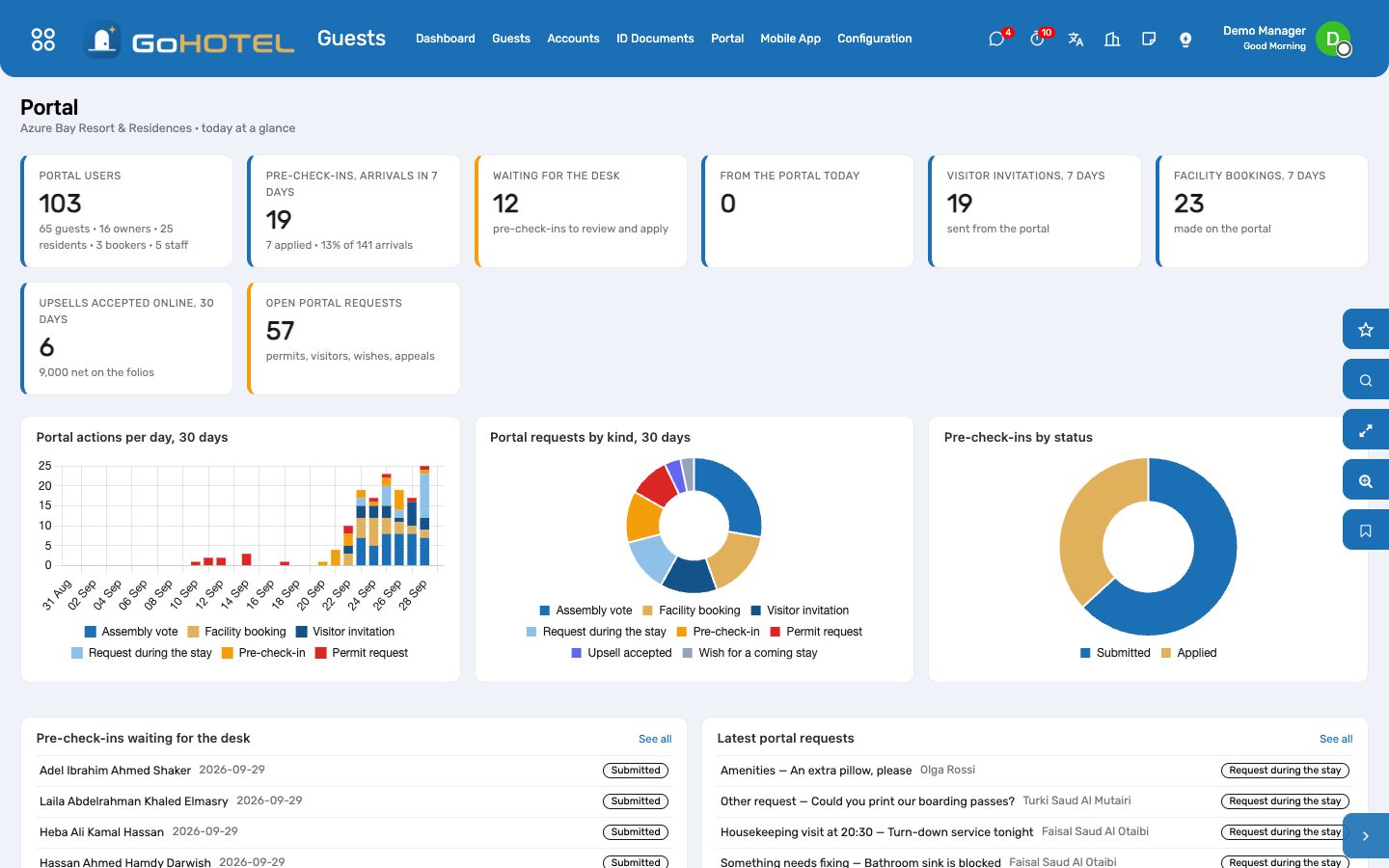Open the Housekeeping visit at 20:30 request

click(x=1035, y=832)
